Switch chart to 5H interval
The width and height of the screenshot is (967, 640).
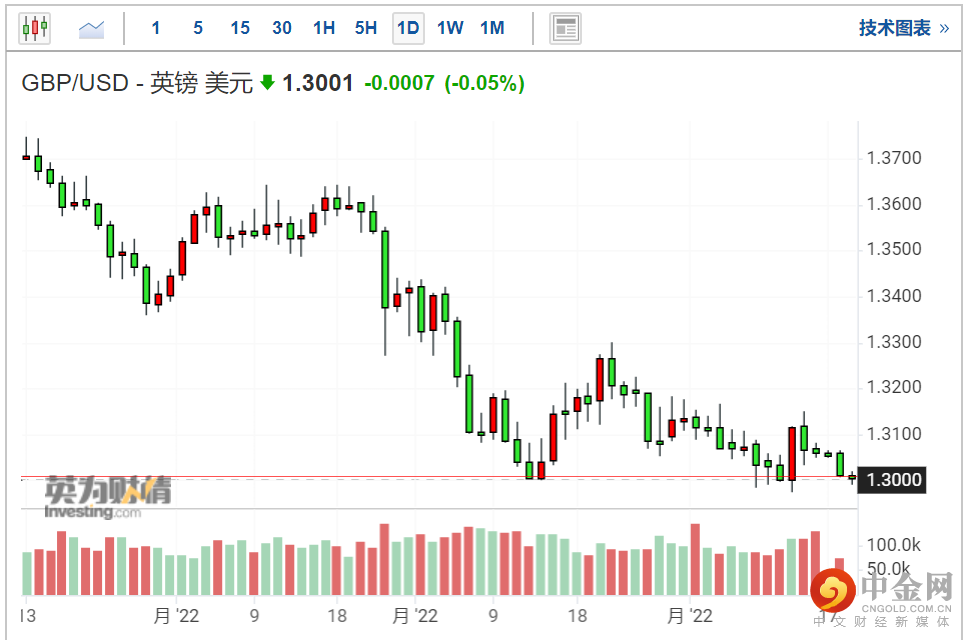[366, 28]
